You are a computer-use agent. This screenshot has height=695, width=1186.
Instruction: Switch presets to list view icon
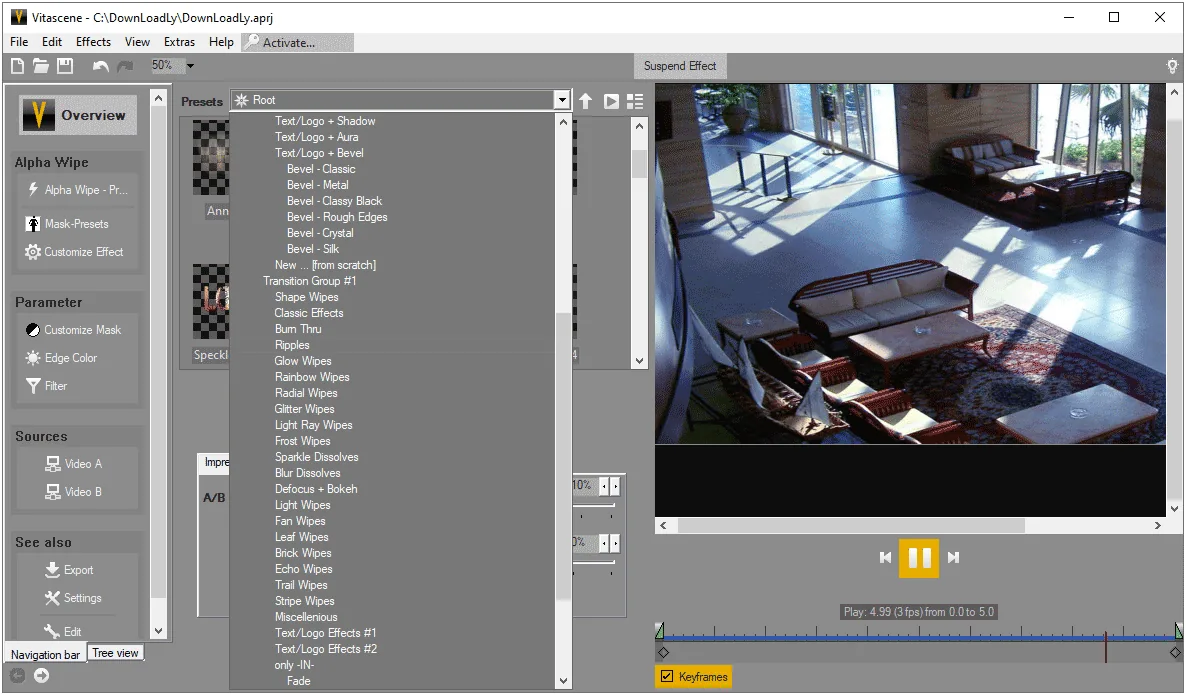point(635,101)
